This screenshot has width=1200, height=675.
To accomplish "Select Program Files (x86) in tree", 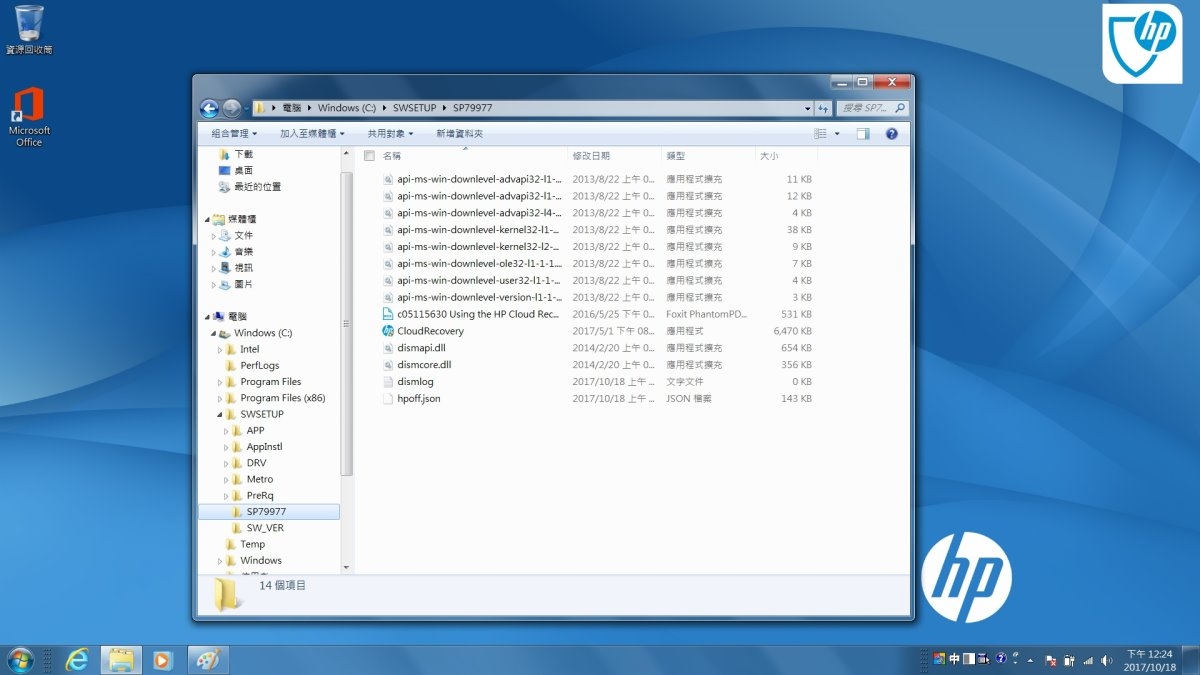I will tap(282, 398).
